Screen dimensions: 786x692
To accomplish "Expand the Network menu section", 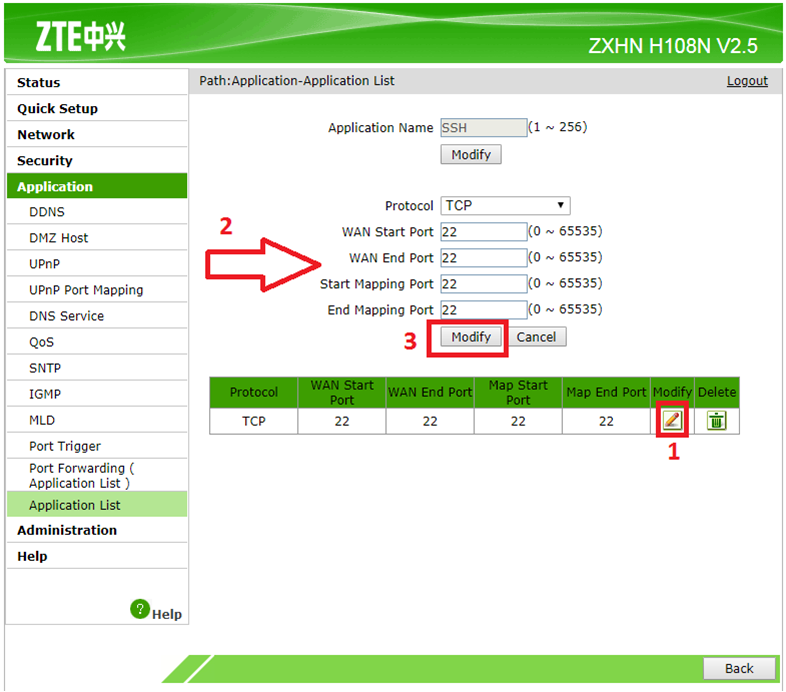I will pos(46,135).
